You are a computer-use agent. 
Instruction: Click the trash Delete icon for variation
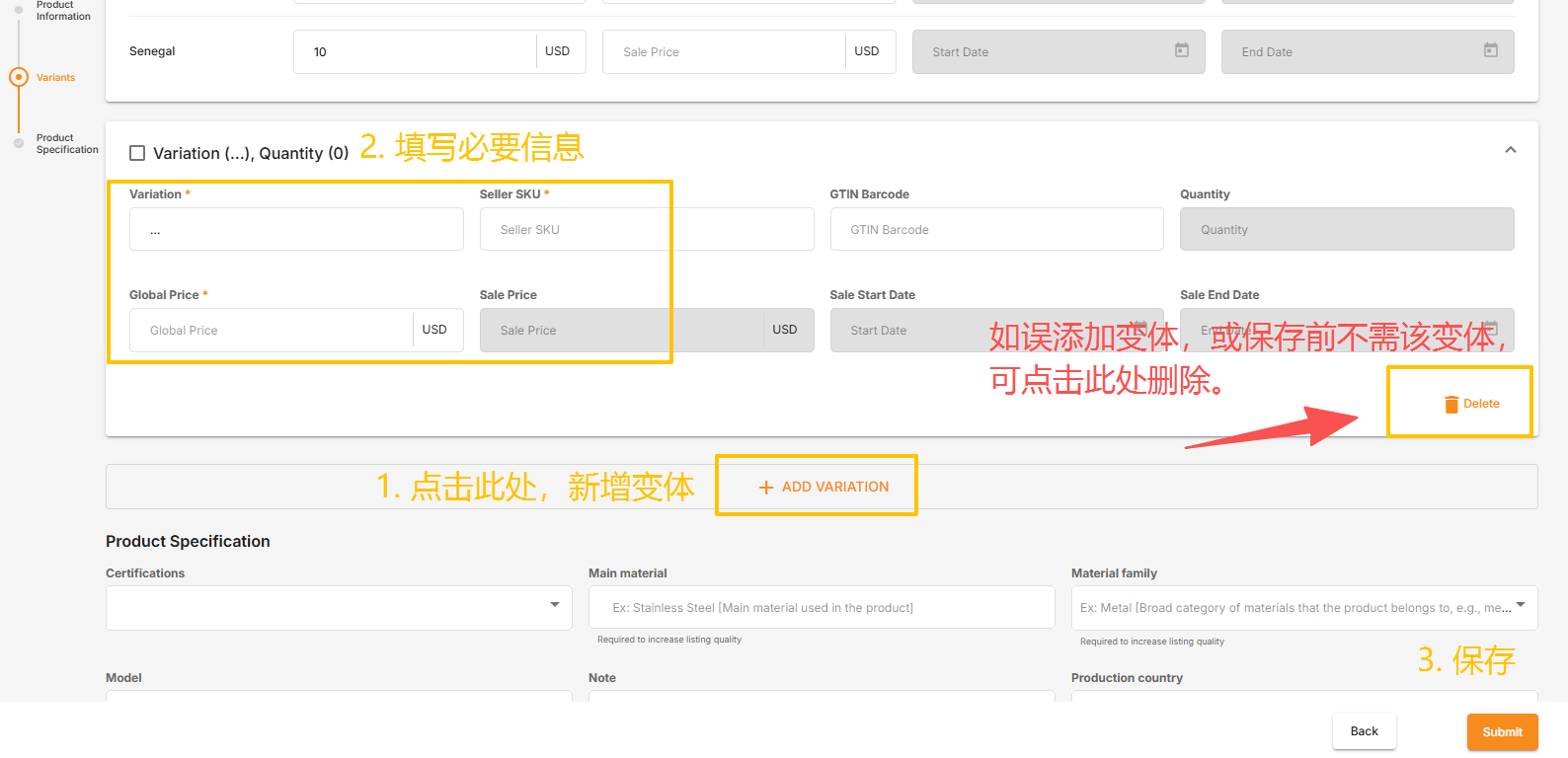pos(1450,404)
